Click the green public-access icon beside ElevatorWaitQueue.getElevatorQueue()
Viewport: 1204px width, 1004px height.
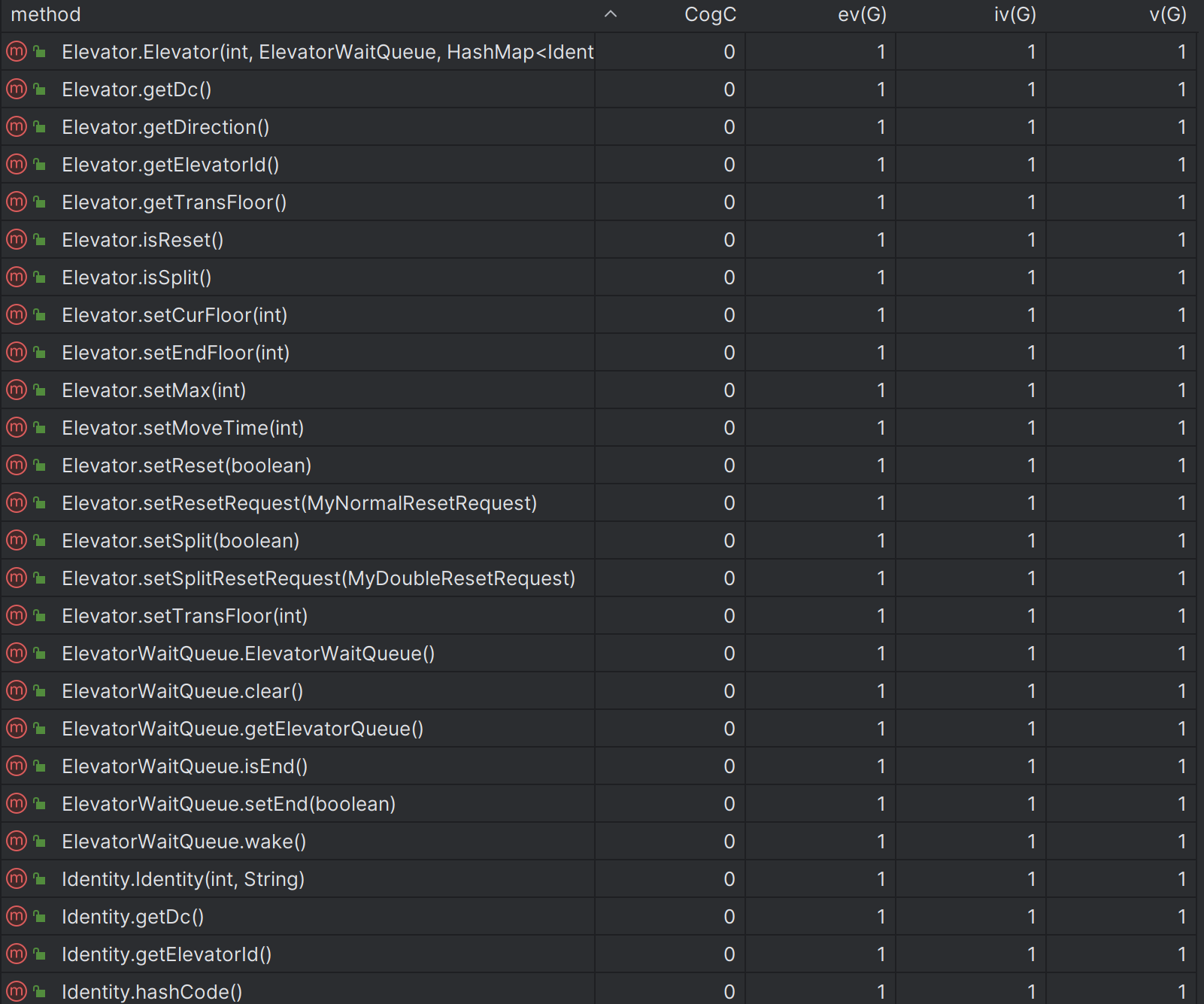click(40, 728)
